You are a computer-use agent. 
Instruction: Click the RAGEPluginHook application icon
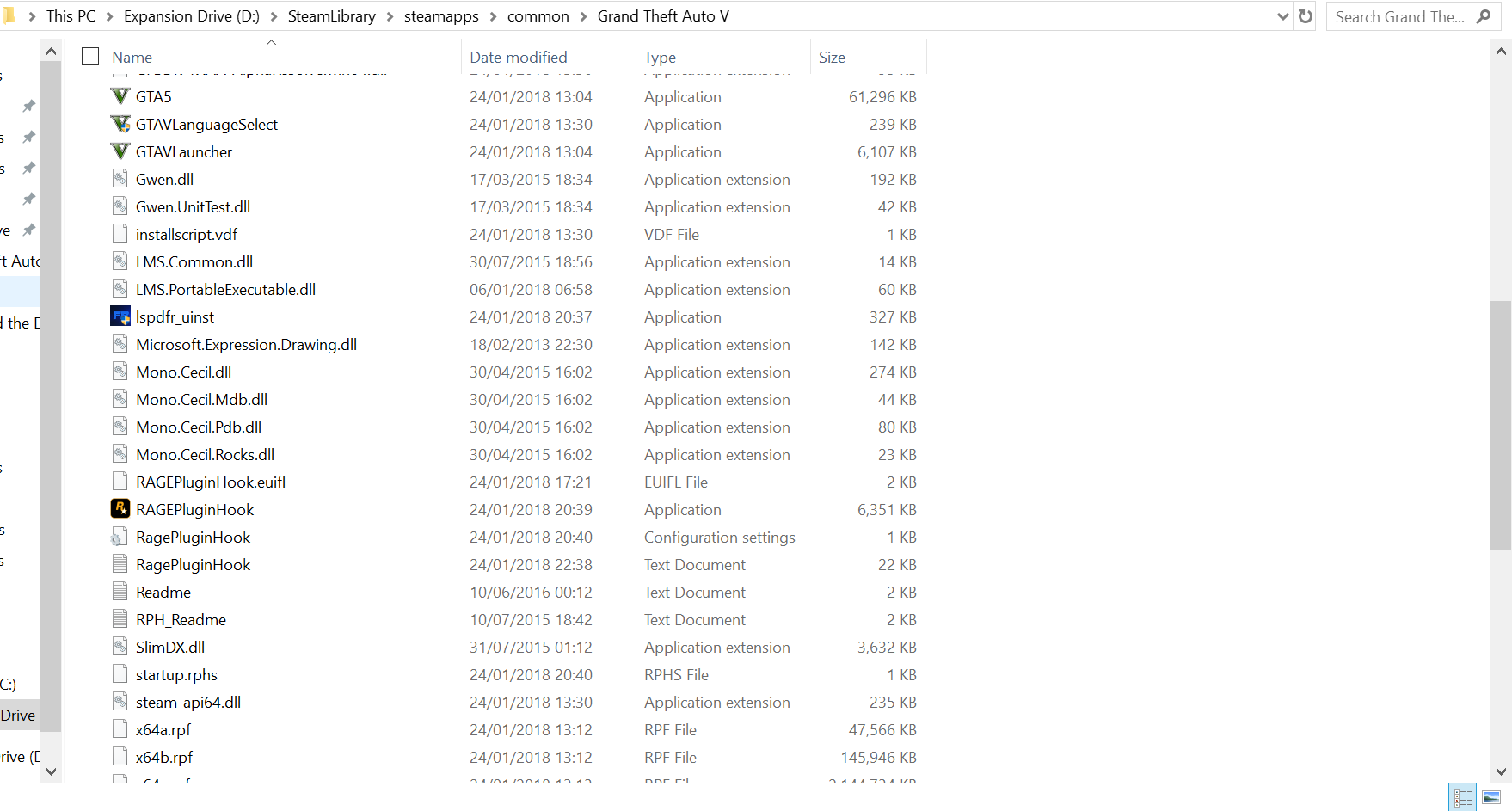(120, 509)
